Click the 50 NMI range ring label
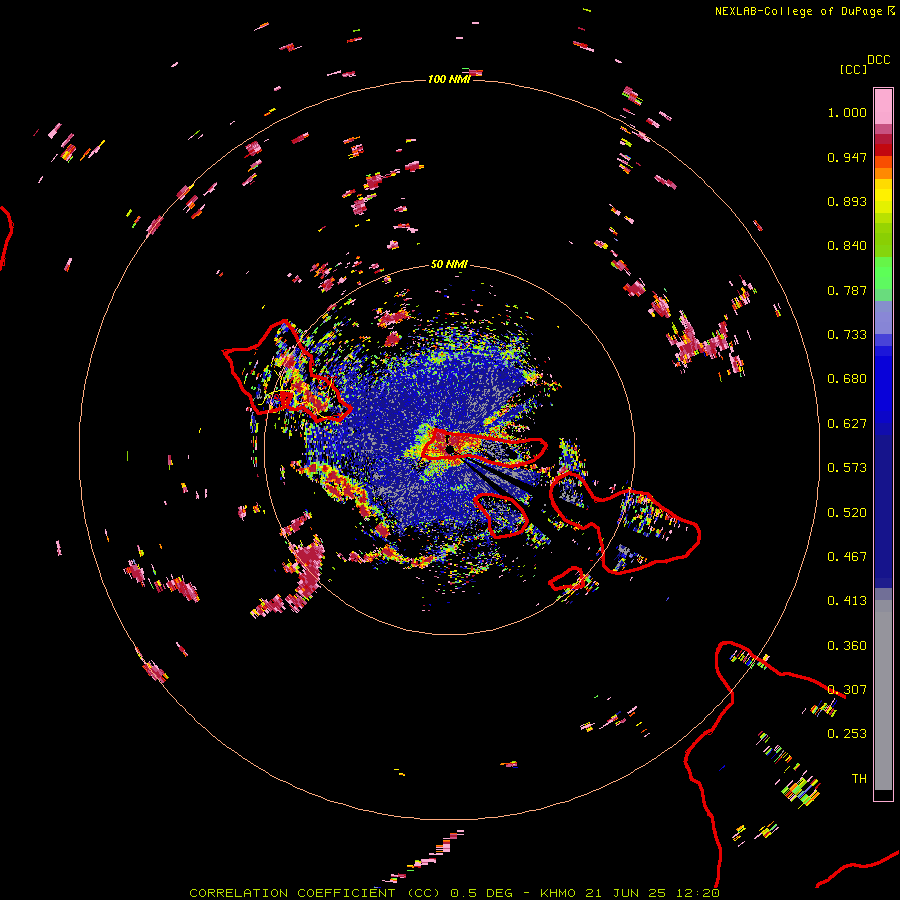 point(449,264)
